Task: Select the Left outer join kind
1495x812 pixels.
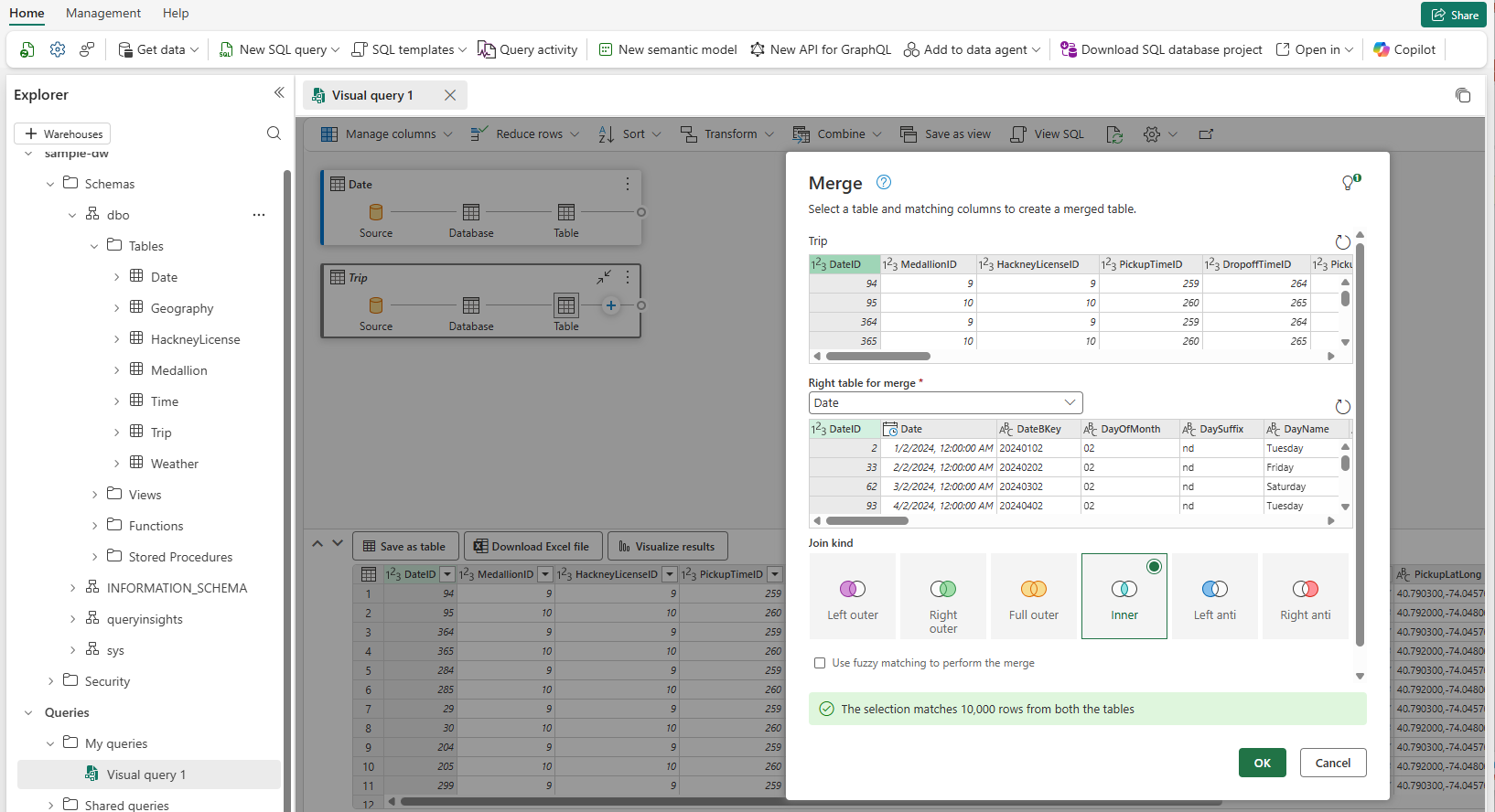Action: coord(853,596)
